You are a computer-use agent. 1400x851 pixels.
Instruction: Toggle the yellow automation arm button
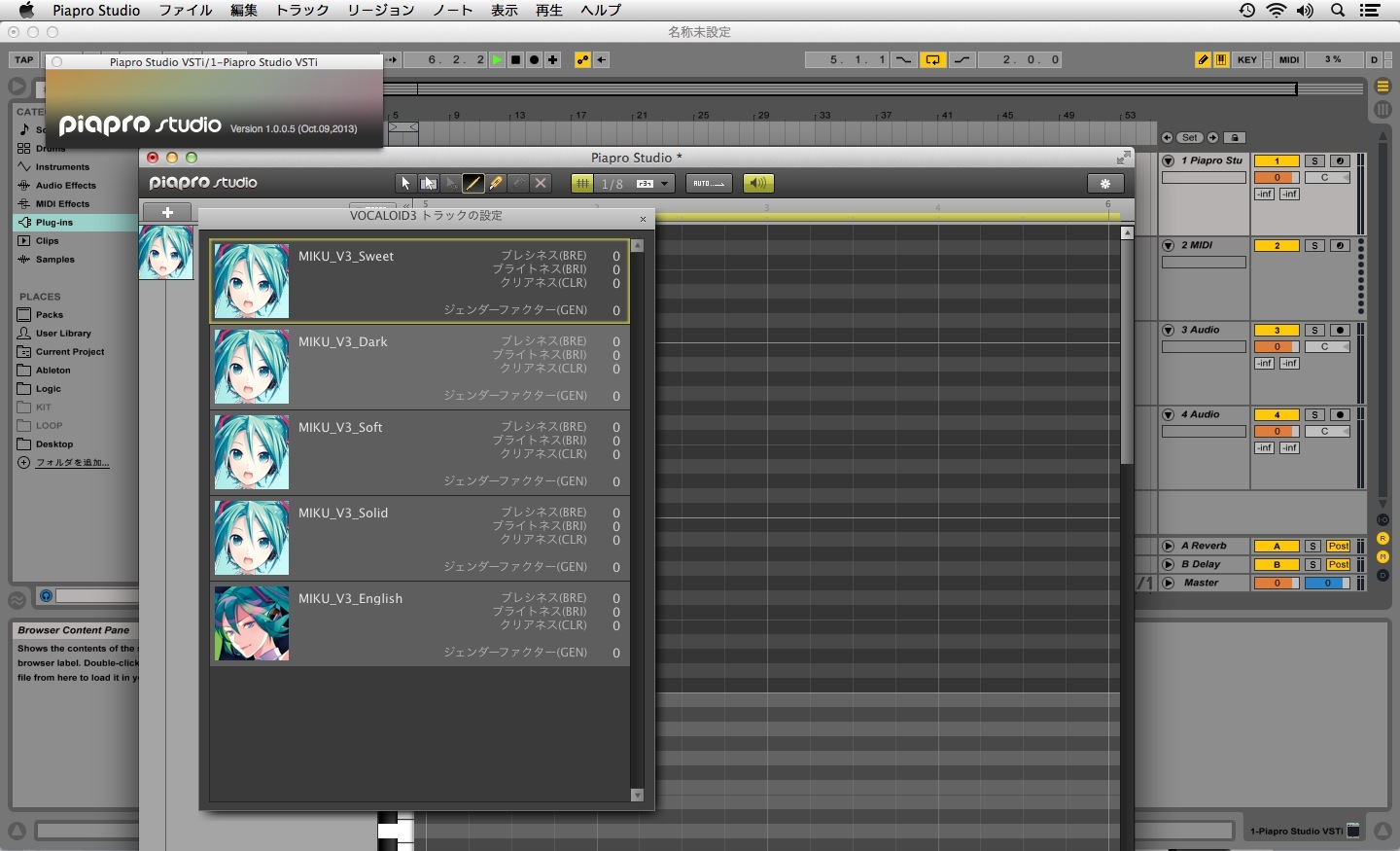[582, 59]
